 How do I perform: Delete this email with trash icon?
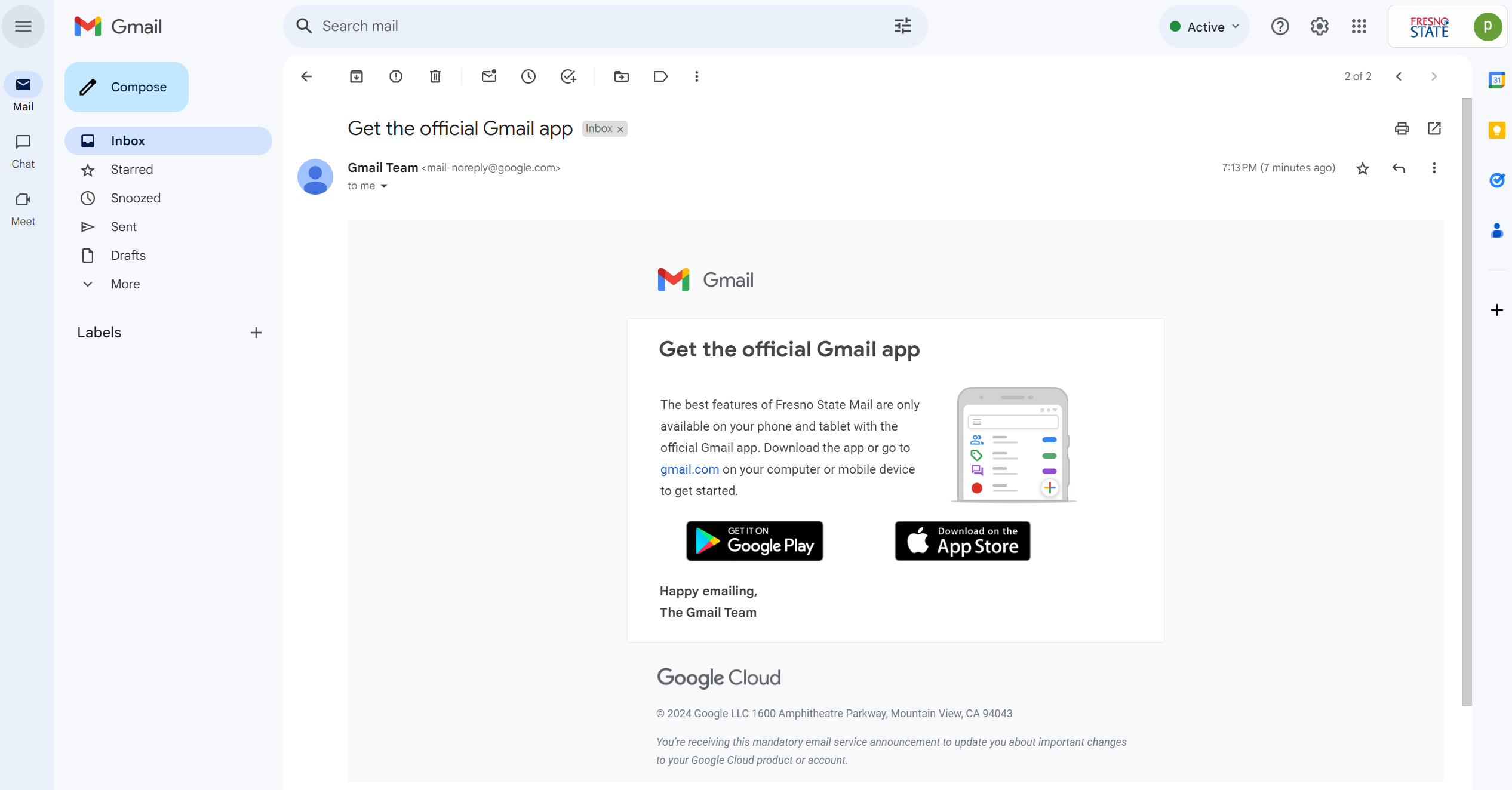click(x=435, y=76)
